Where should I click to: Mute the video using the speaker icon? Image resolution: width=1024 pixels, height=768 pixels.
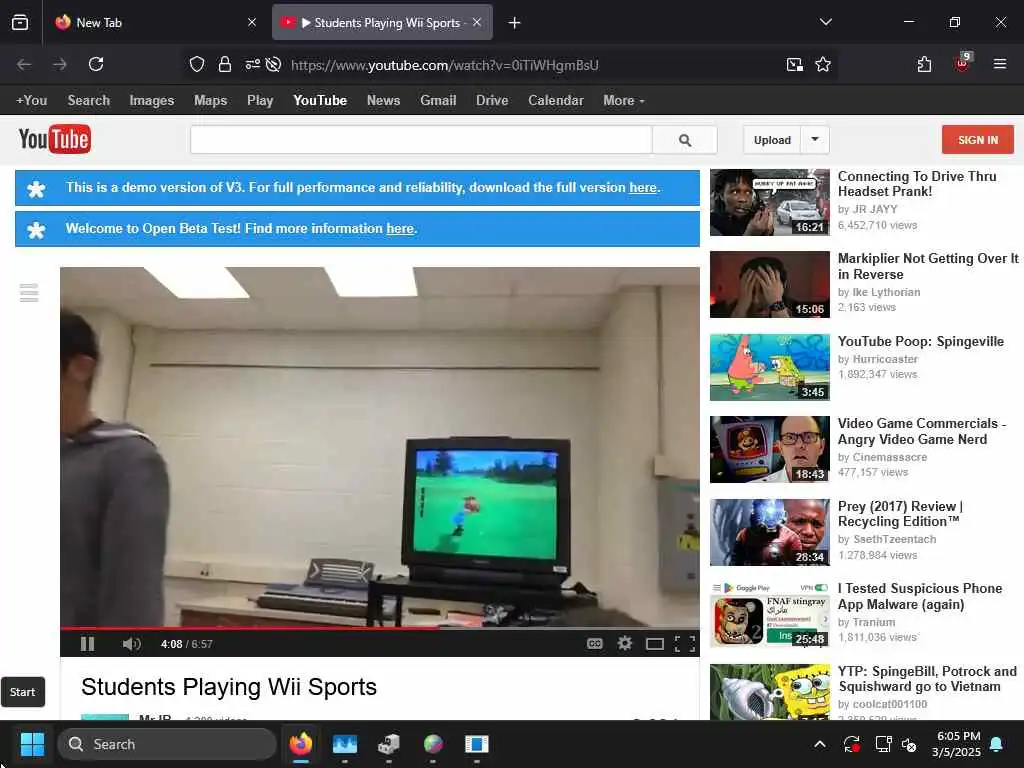click(131, 644)
